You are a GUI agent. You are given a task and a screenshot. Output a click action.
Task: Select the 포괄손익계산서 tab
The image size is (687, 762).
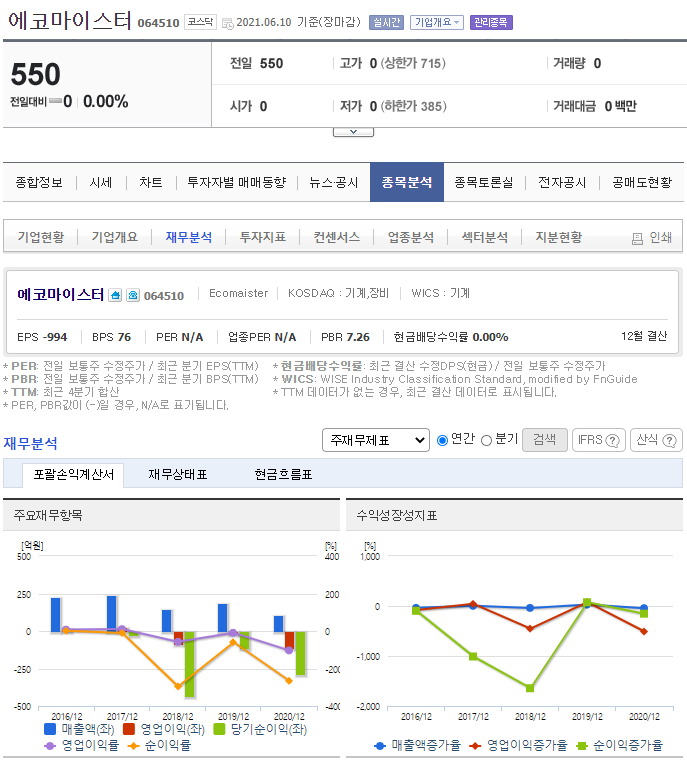(x=73, y=474)
